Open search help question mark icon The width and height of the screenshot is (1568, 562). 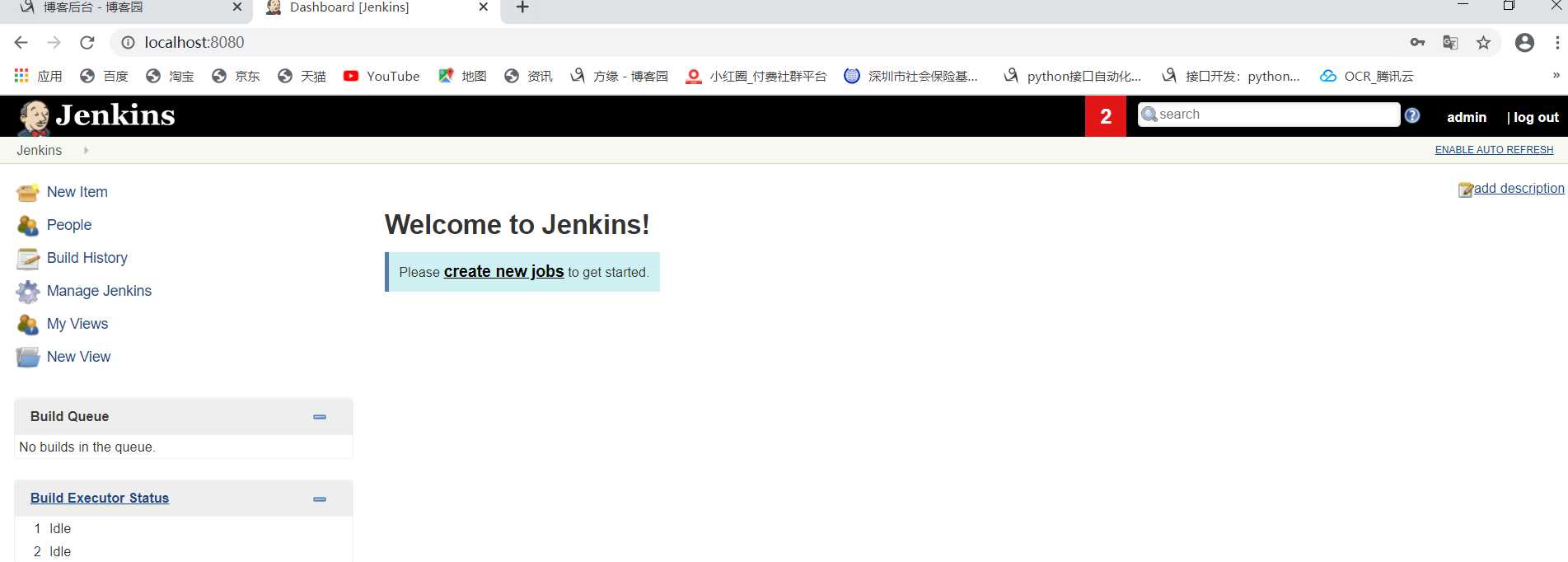point(1412,115)
